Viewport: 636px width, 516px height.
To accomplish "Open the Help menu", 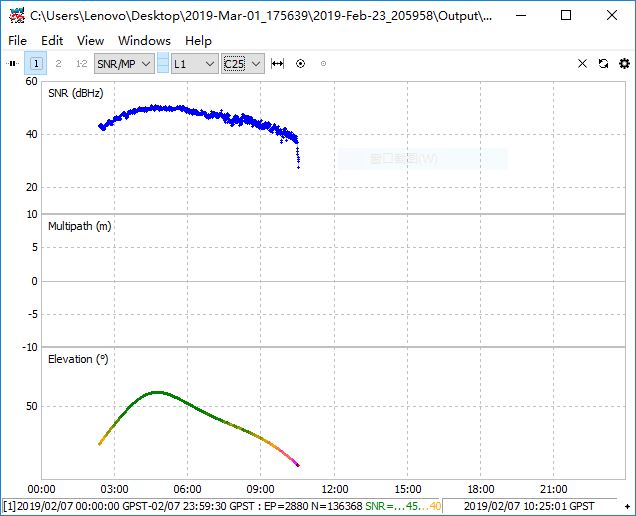I will click(198, 41).
